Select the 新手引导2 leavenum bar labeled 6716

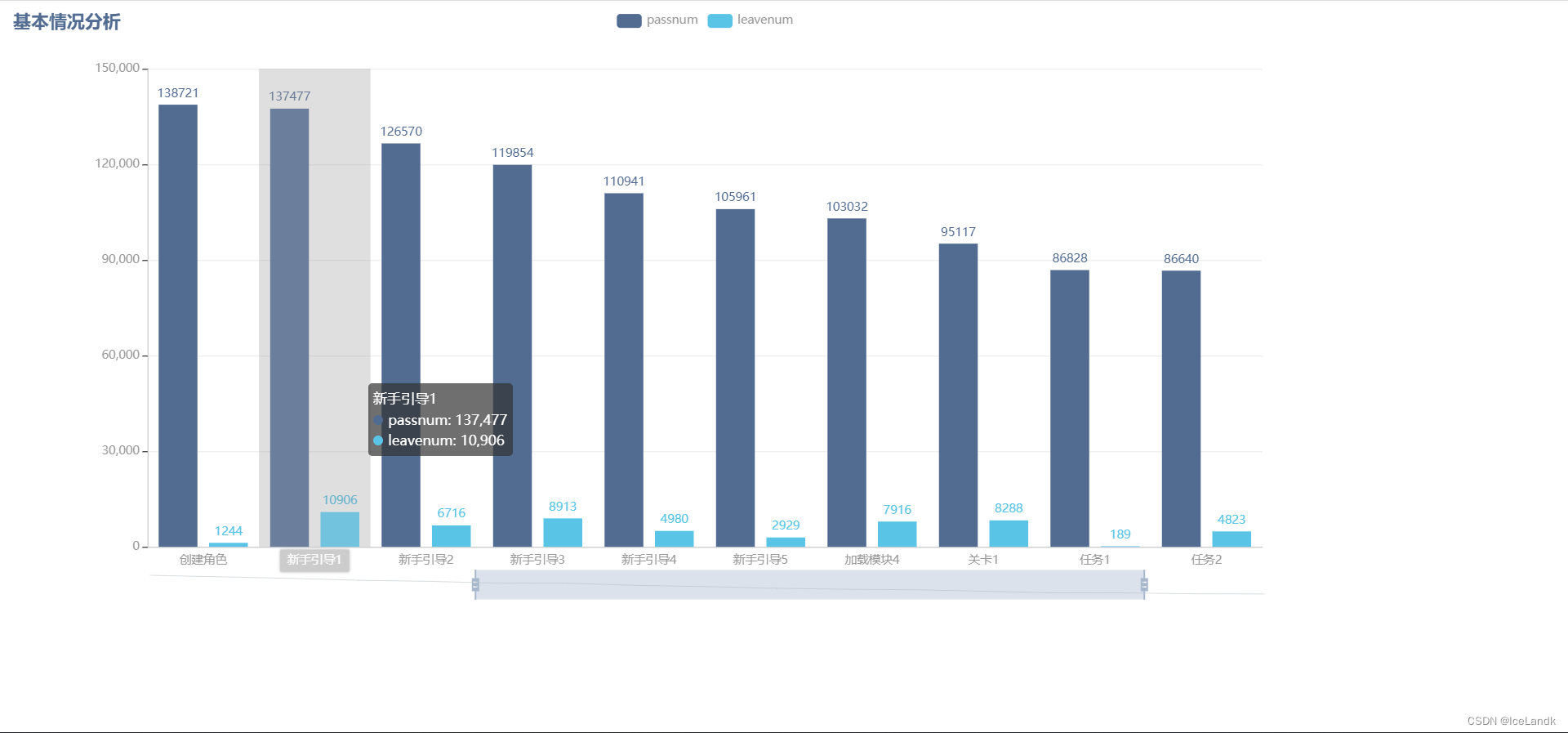tap(452, 536)
